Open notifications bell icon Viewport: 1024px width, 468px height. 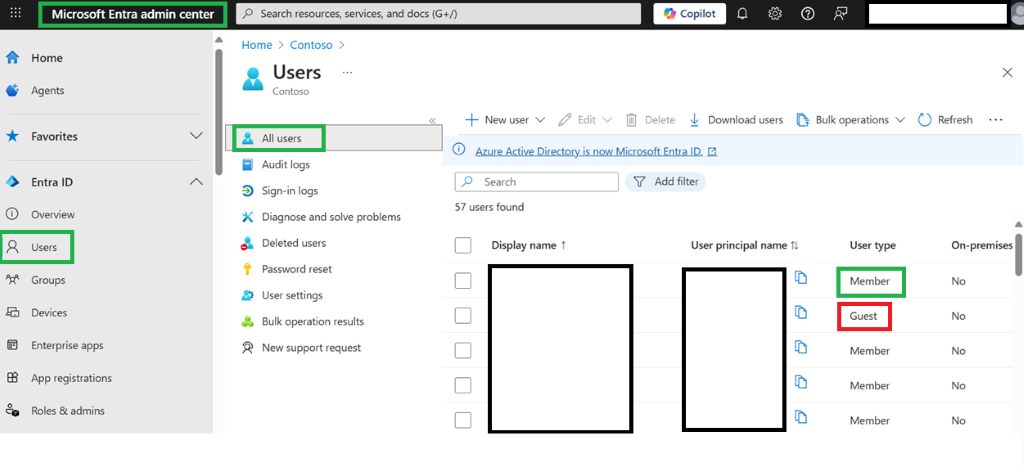pos(742,14)
